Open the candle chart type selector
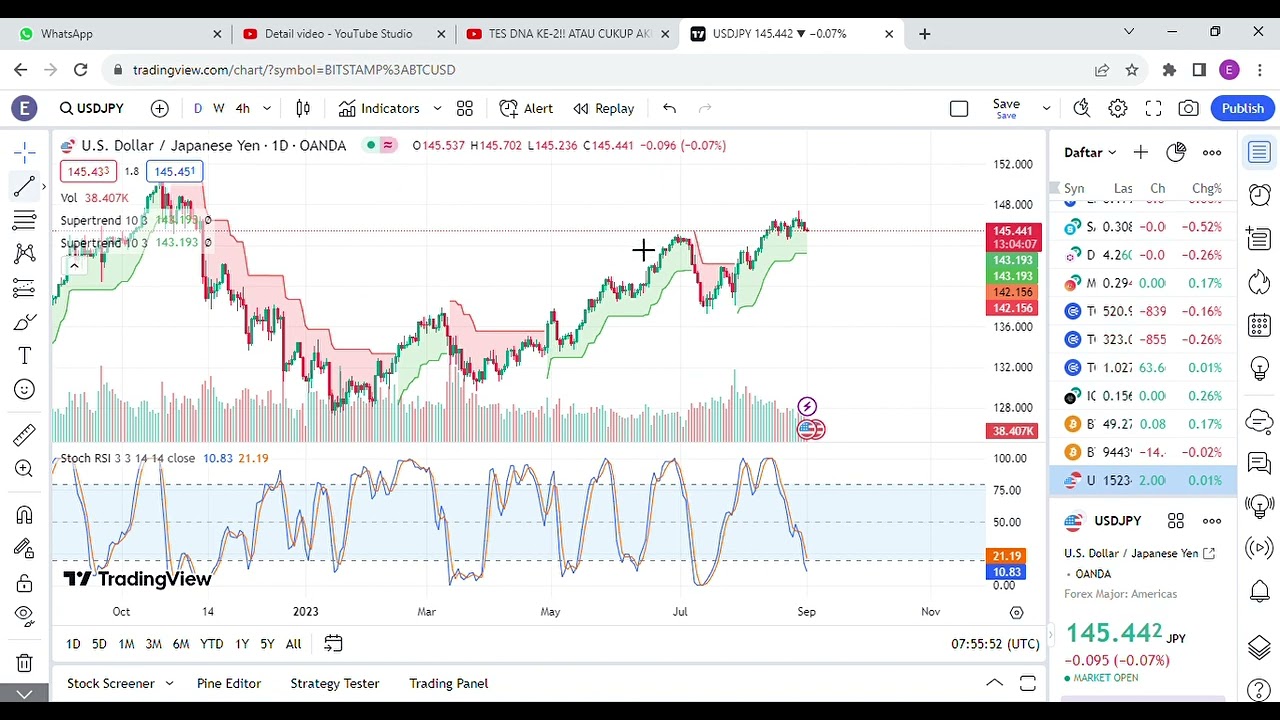1280x720 pixels. 303,108
